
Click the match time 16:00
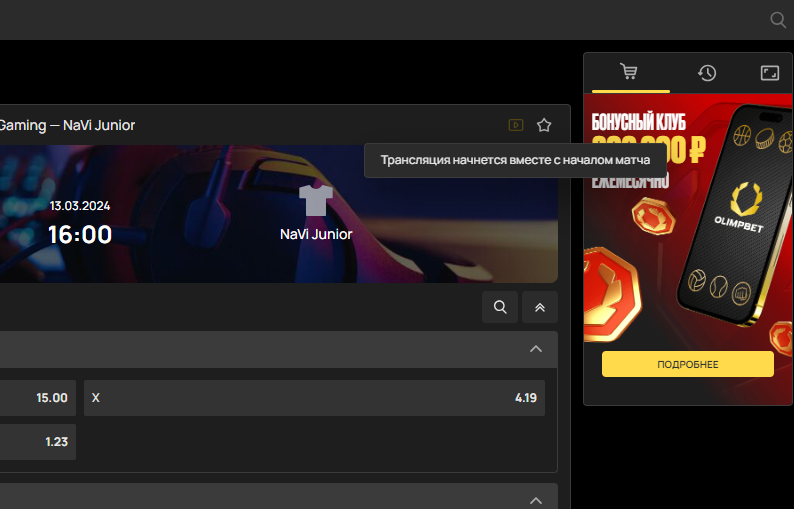(x=80, y=234)
